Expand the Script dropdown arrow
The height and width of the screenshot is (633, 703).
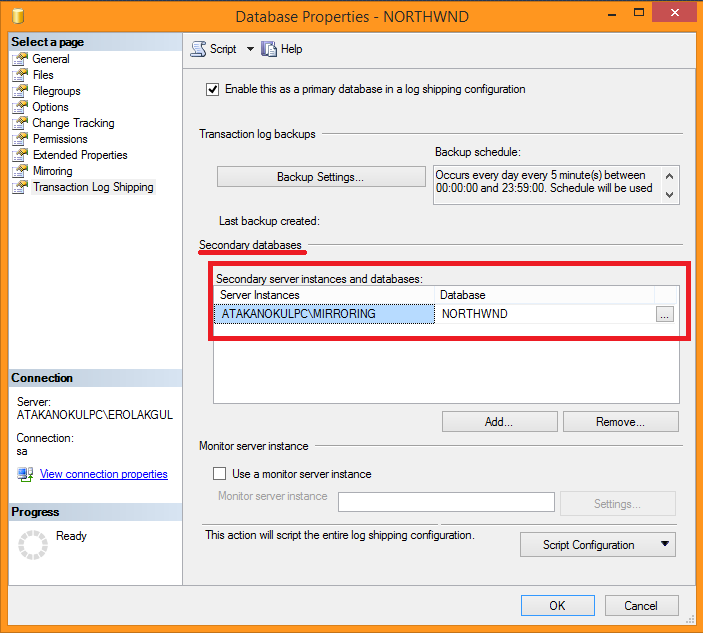250,49
